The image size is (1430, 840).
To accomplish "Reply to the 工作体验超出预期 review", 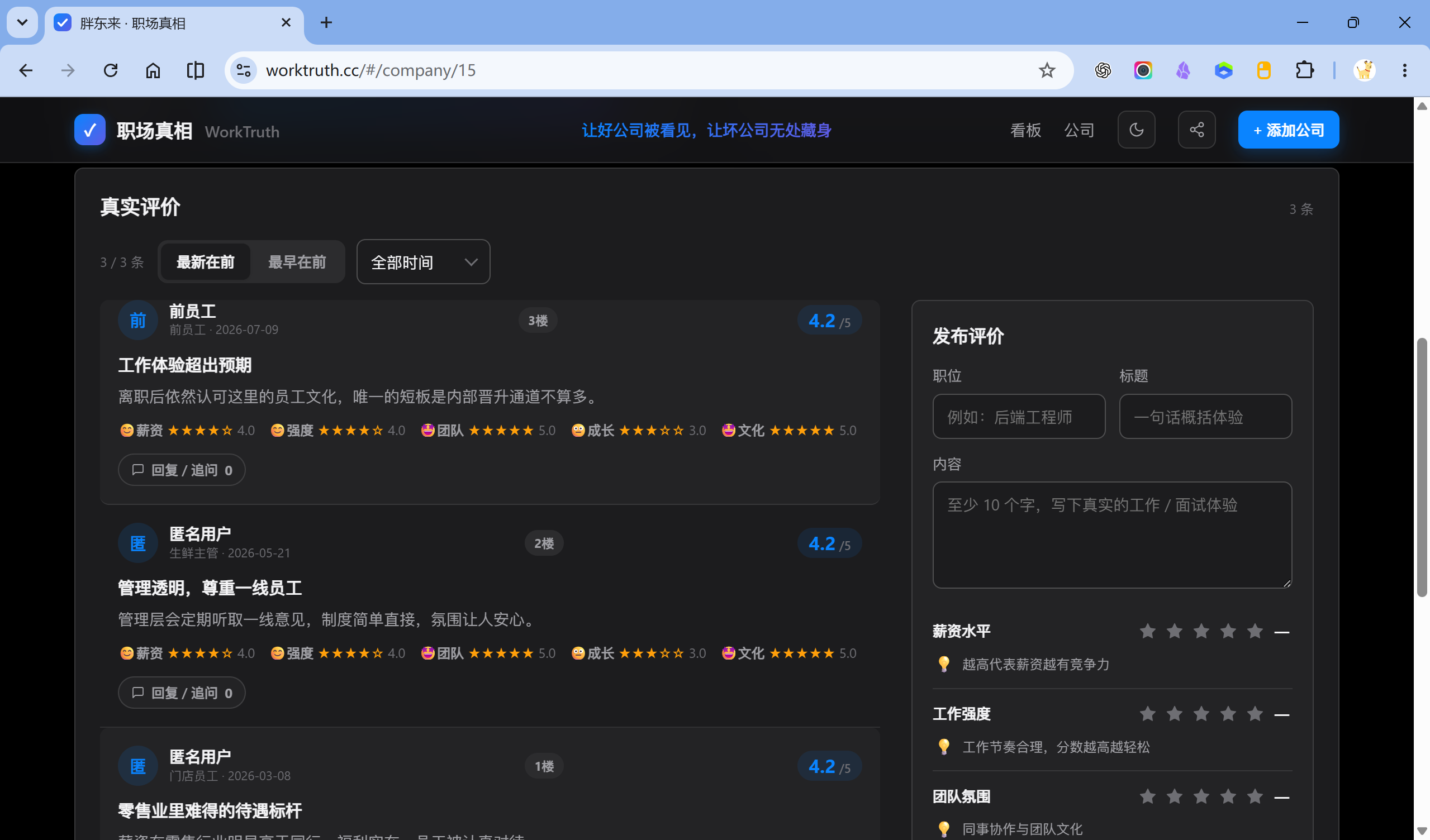I will pos(182,470).
